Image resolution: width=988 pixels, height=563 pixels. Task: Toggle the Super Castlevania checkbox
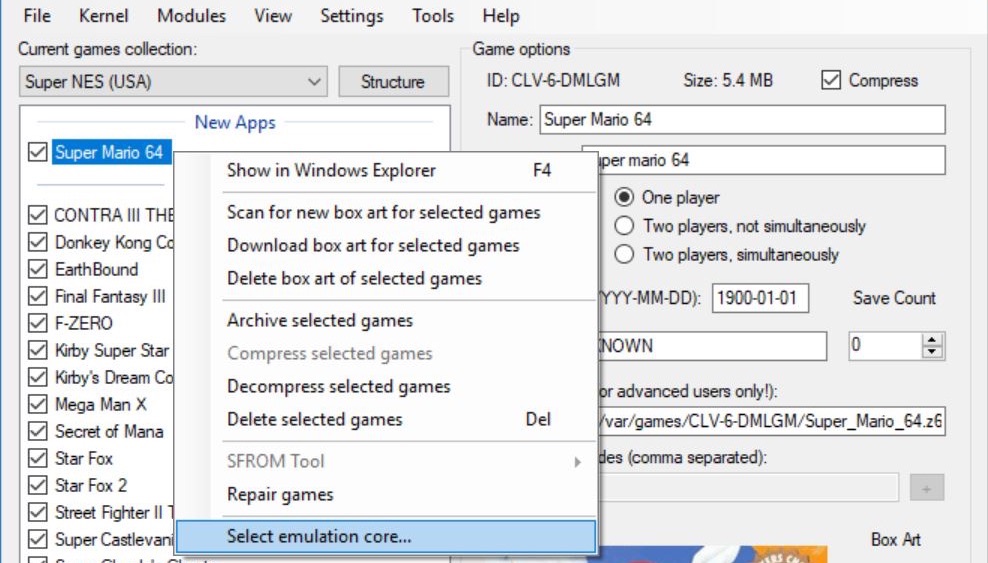(x=38, y=539)
